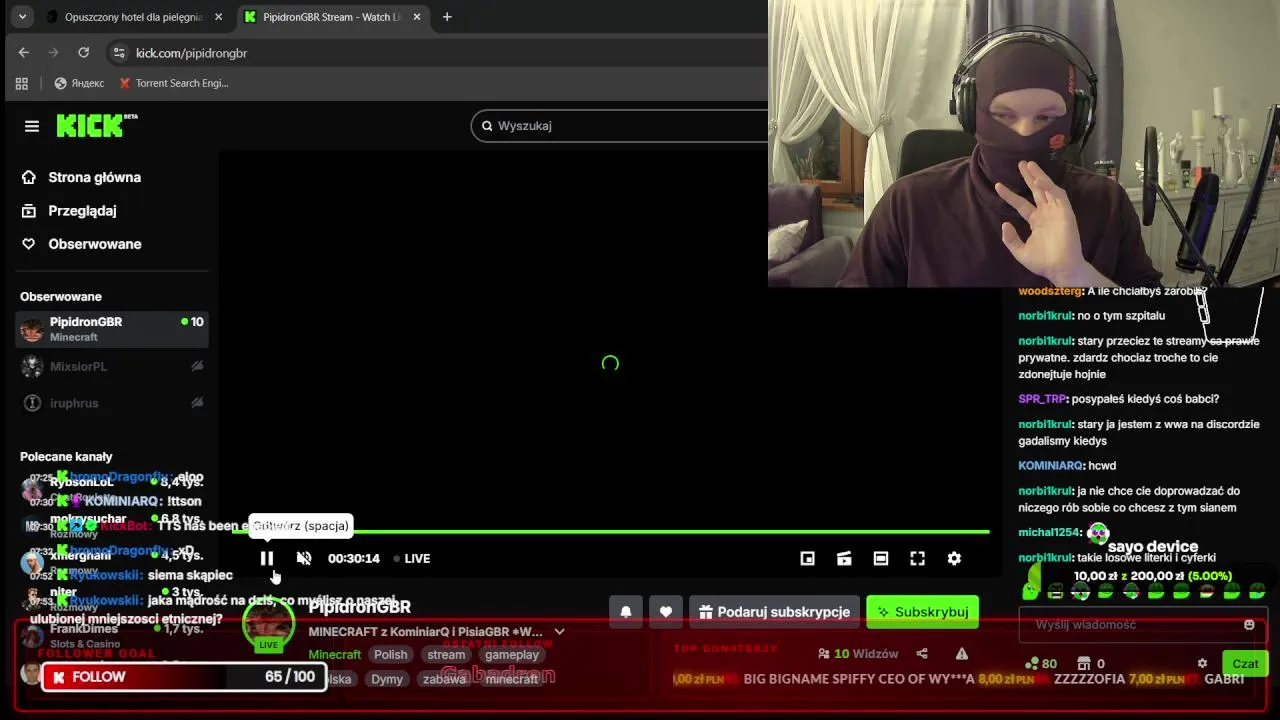Expand the stream title chevron
1280x720 pixels.
click(x=559, y=632)
